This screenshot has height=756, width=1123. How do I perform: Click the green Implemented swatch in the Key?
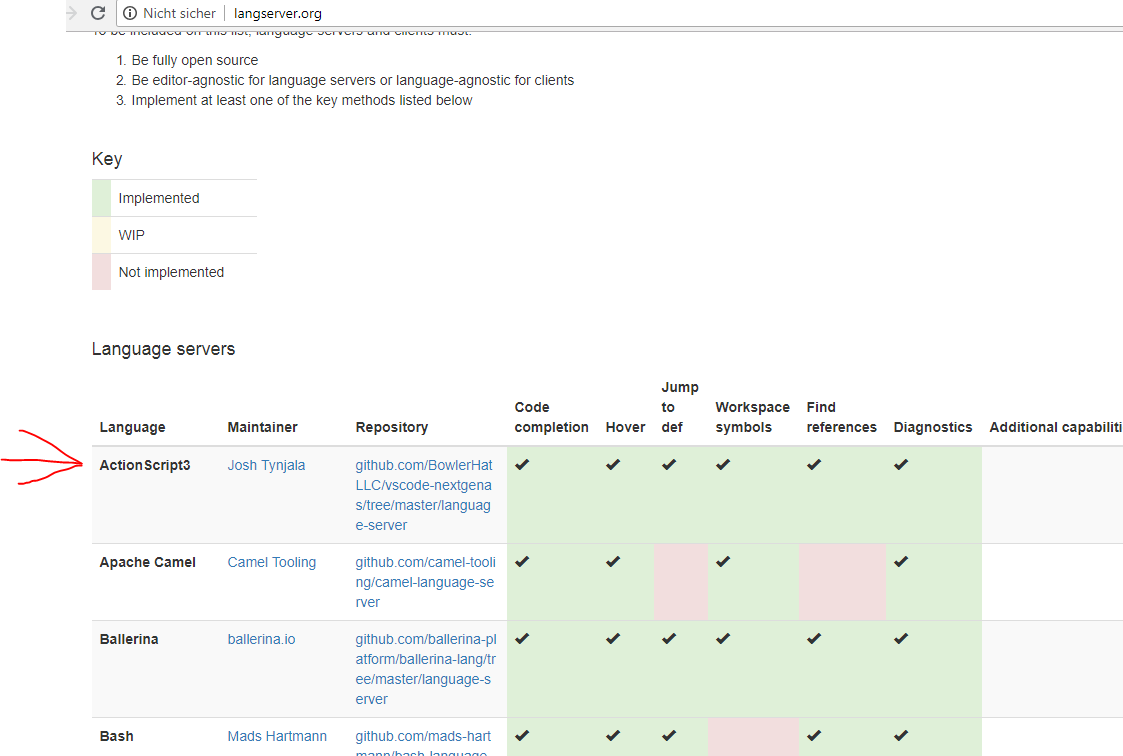pyautogui.click(x=100, y=197)
